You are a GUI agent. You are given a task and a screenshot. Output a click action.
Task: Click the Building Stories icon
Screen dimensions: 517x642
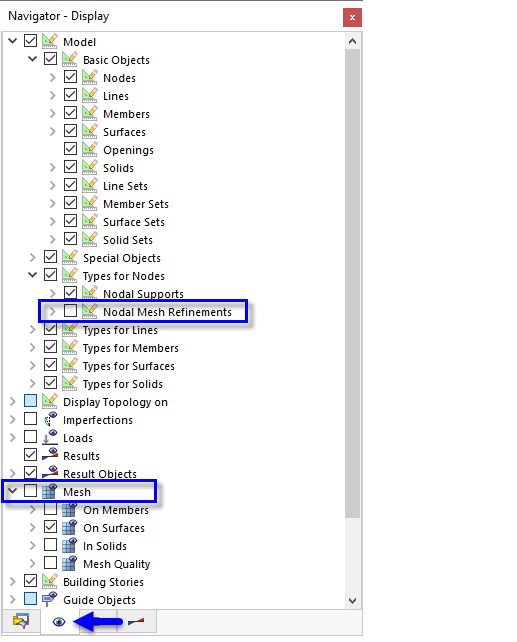(50, 581)
